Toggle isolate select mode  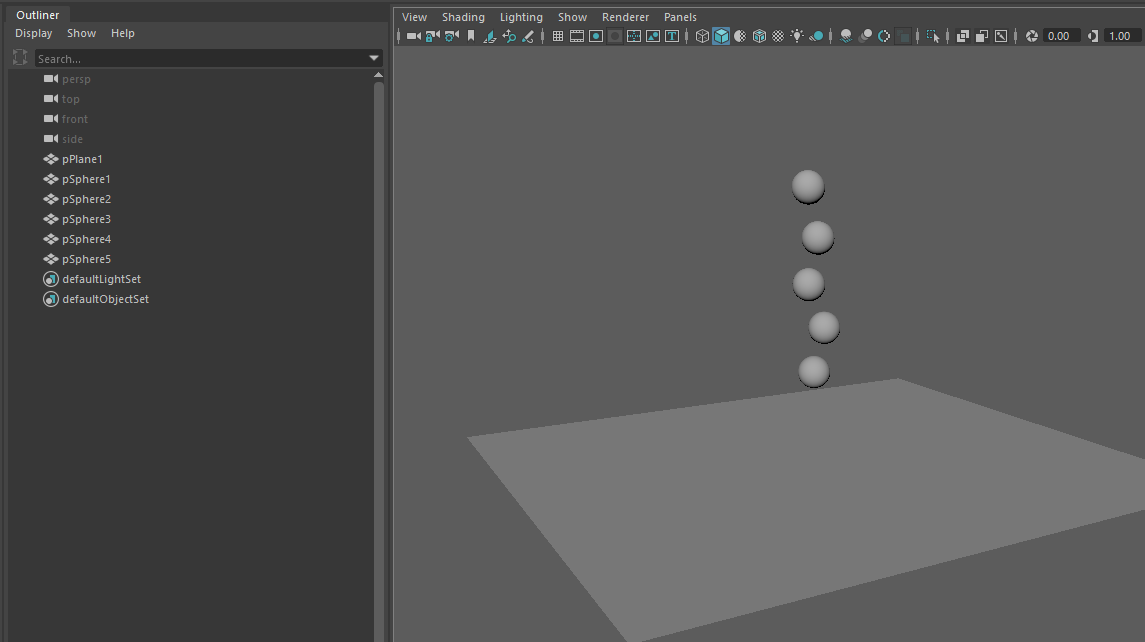pos(933,36)
